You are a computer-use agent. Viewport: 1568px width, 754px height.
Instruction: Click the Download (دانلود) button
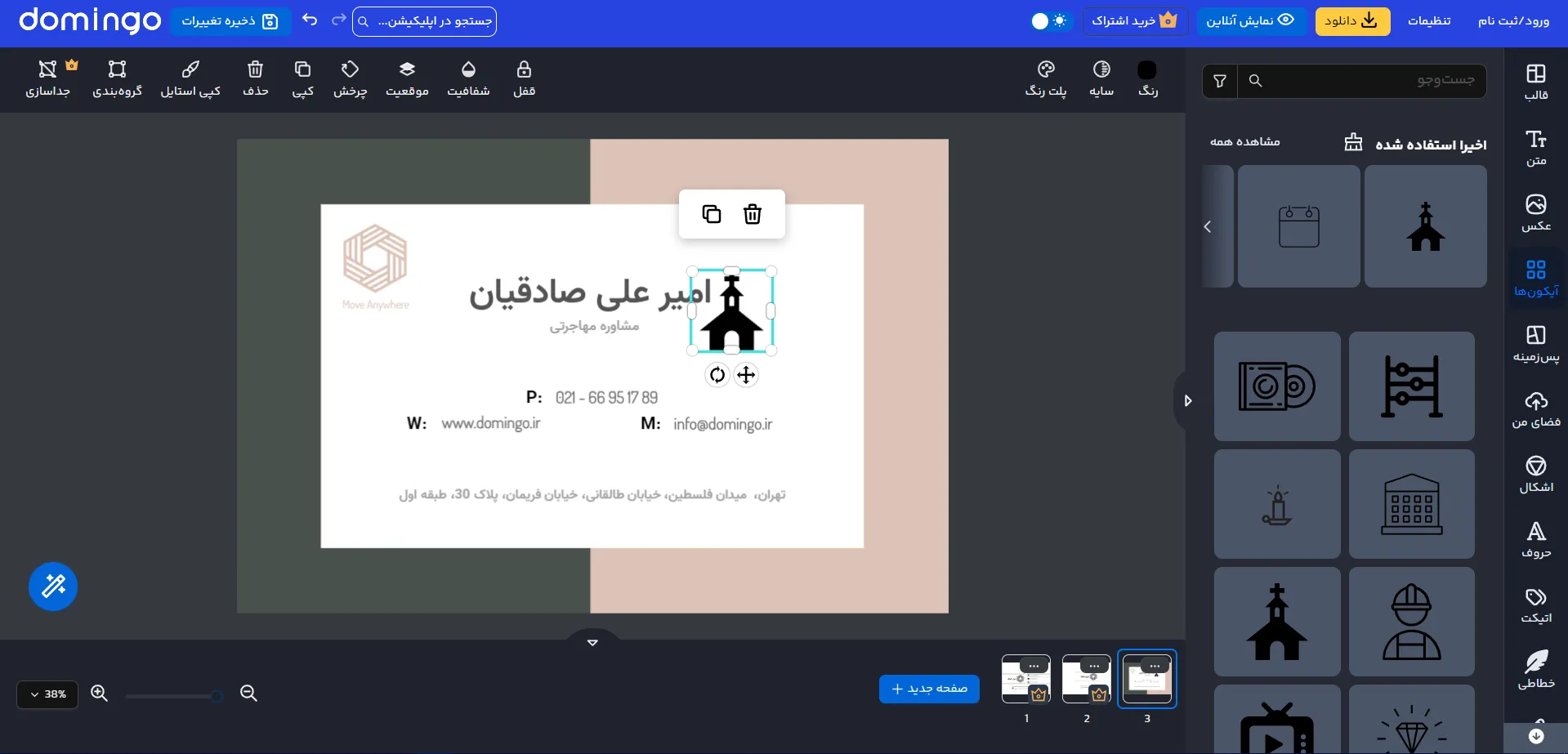tap(1352, 21)
